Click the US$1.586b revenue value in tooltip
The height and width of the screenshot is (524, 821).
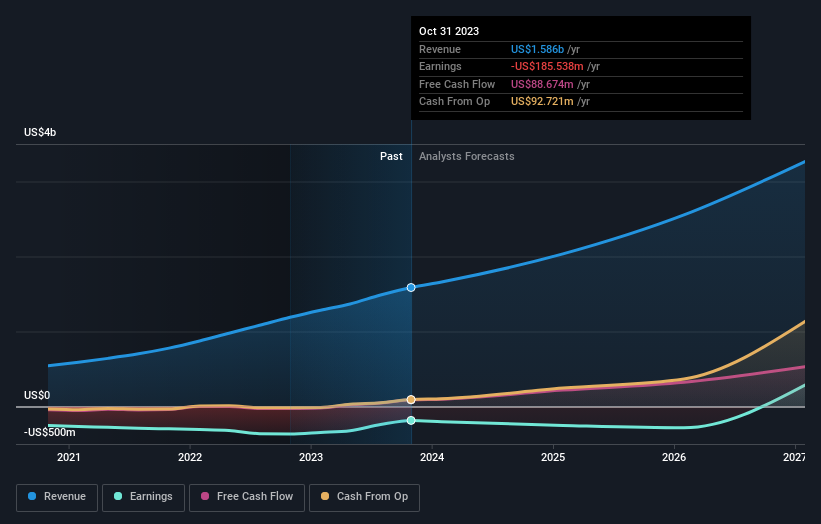(537, 49)
